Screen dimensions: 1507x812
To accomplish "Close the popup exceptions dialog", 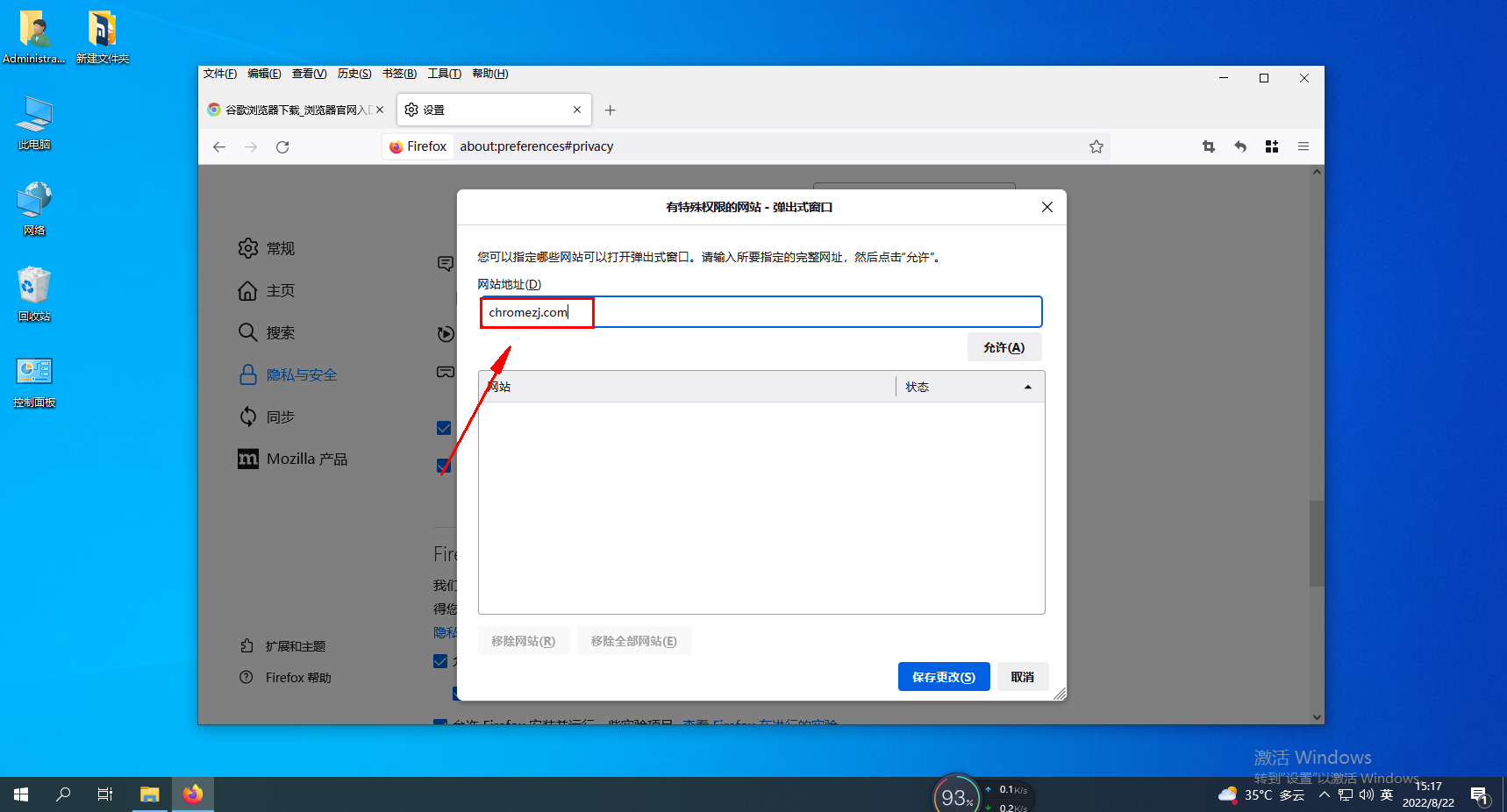I will (1047, 207).
